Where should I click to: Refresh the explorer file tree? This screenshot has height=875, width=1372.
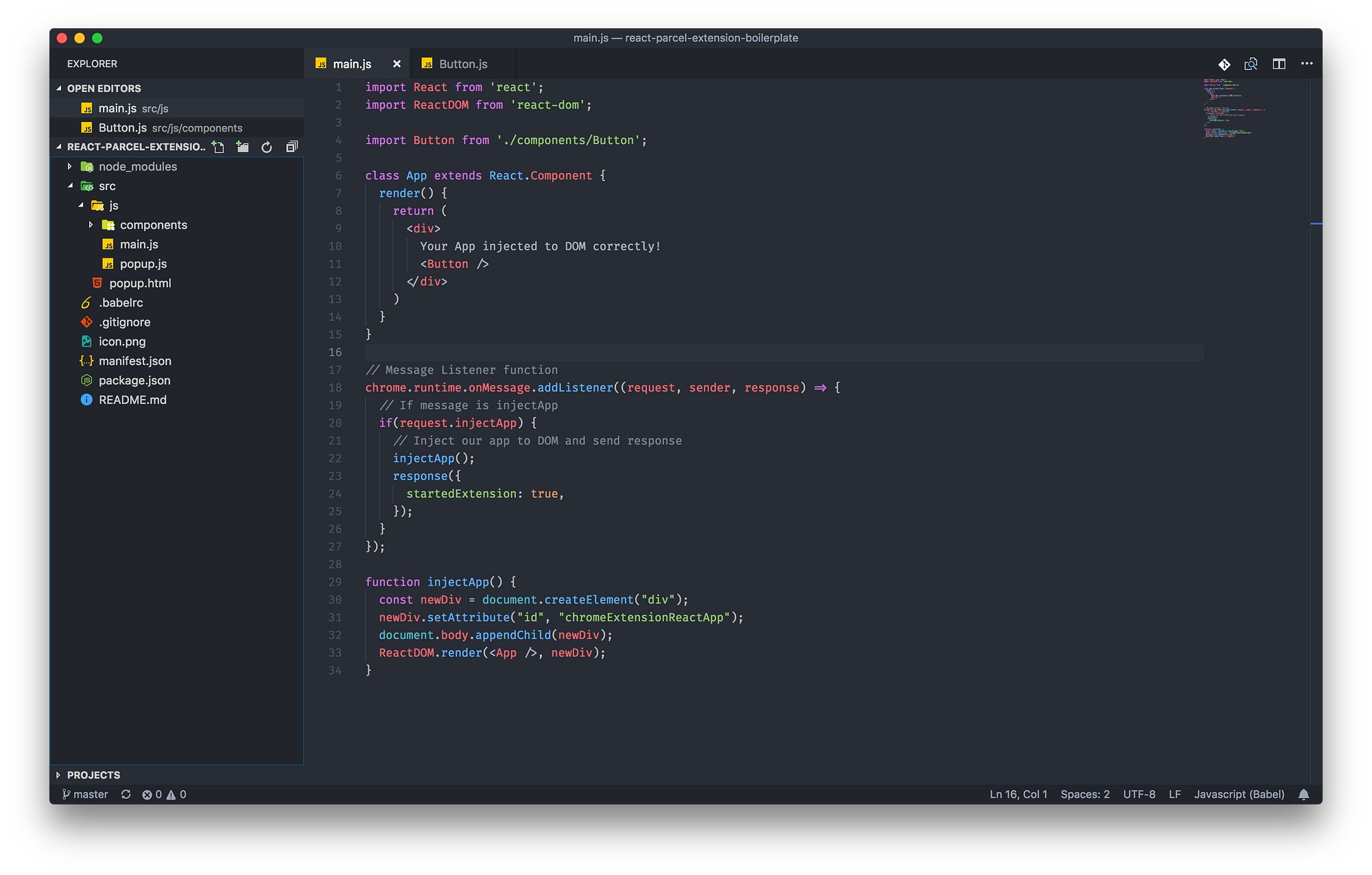(x=267, y=147)
